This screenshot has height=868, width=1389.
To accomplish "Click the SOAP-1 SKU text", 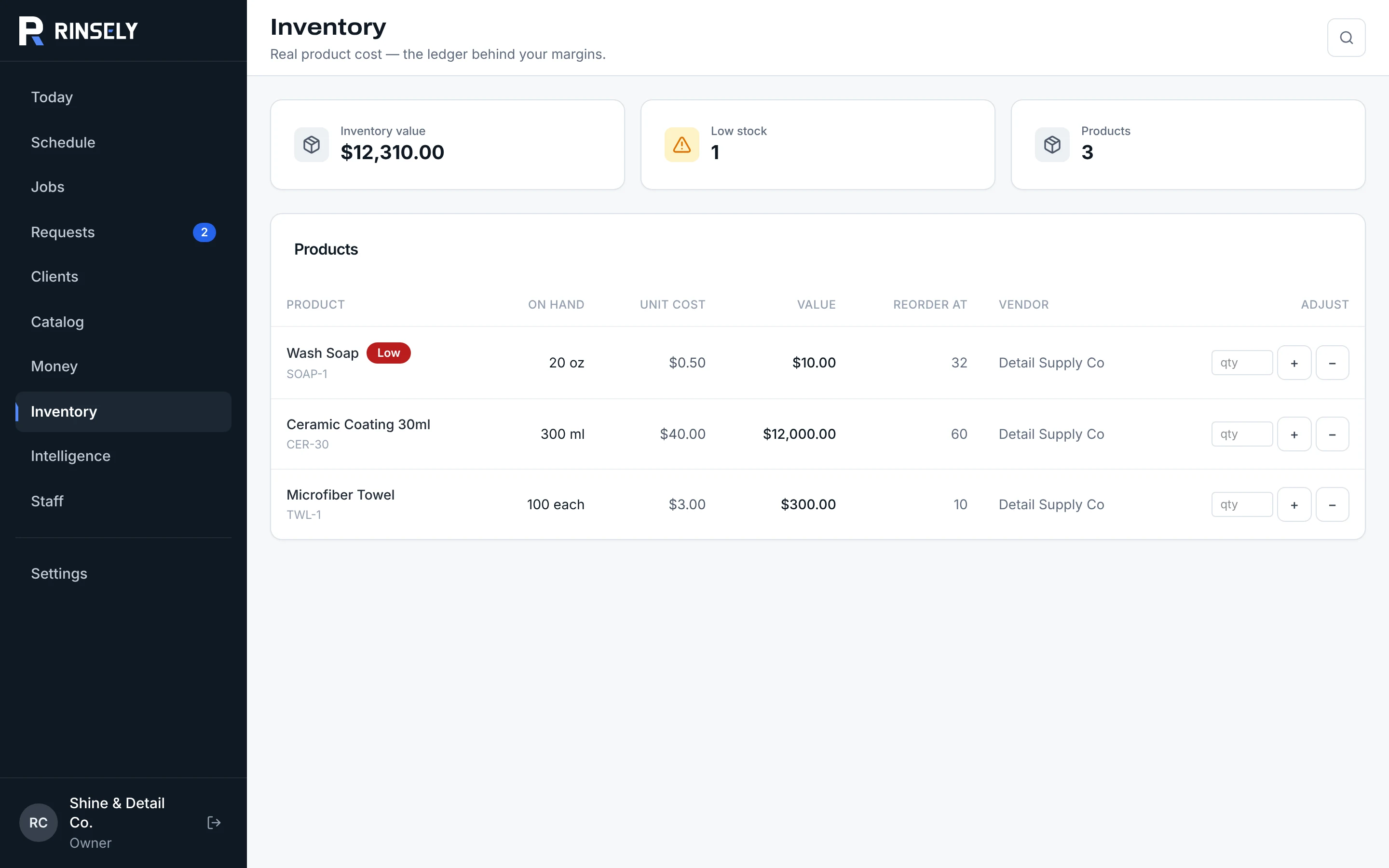I will pyautogui.click(x=307, y=374).
